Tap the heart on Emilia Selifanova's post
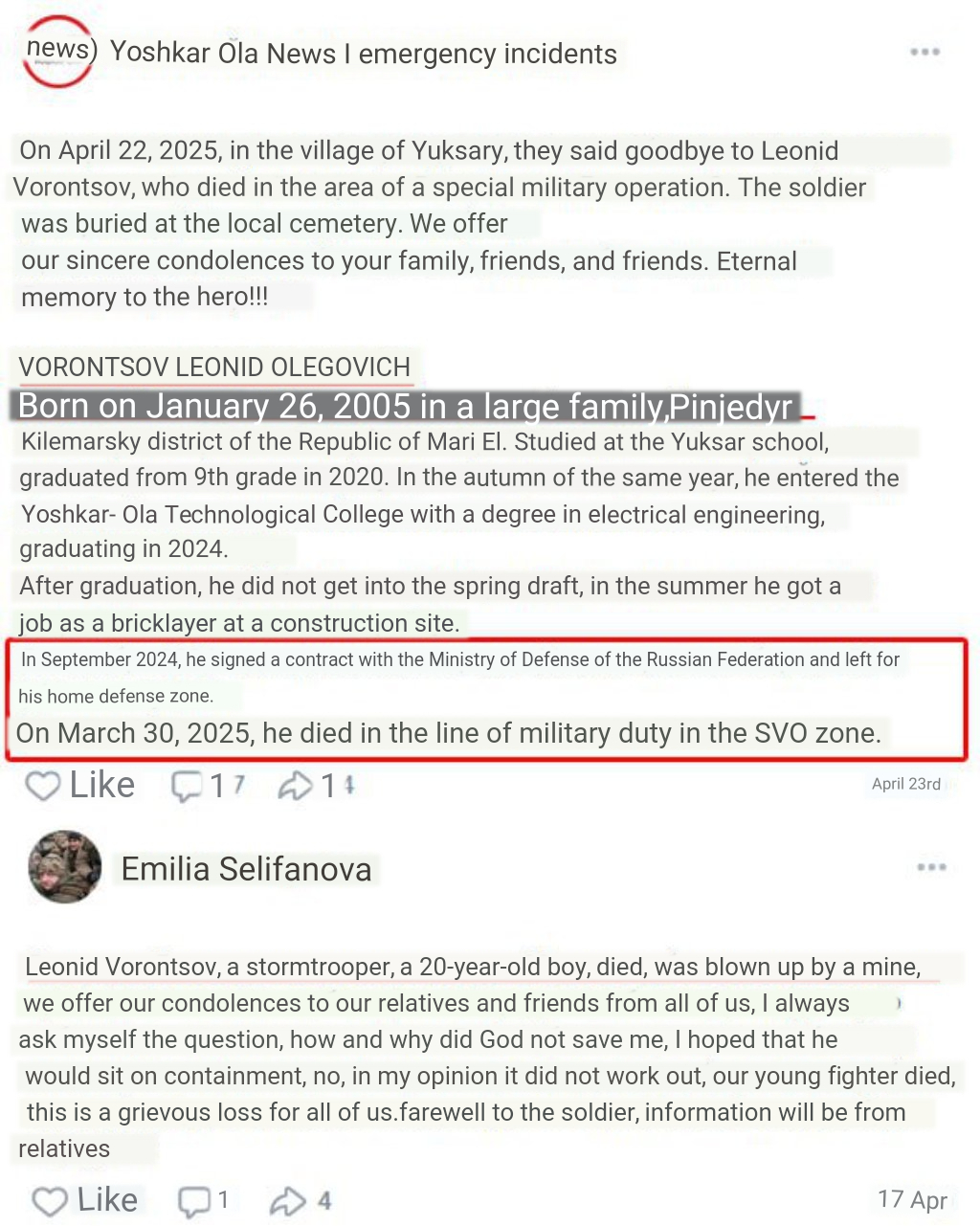980x1226 pixels. click(x=50, y=1201)
